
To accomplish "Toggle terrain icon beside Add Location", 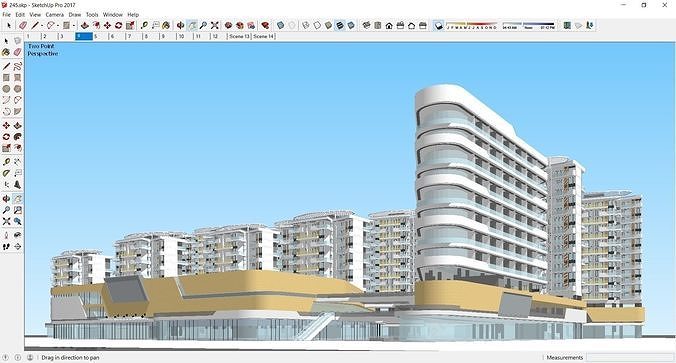I will [579, 26].
